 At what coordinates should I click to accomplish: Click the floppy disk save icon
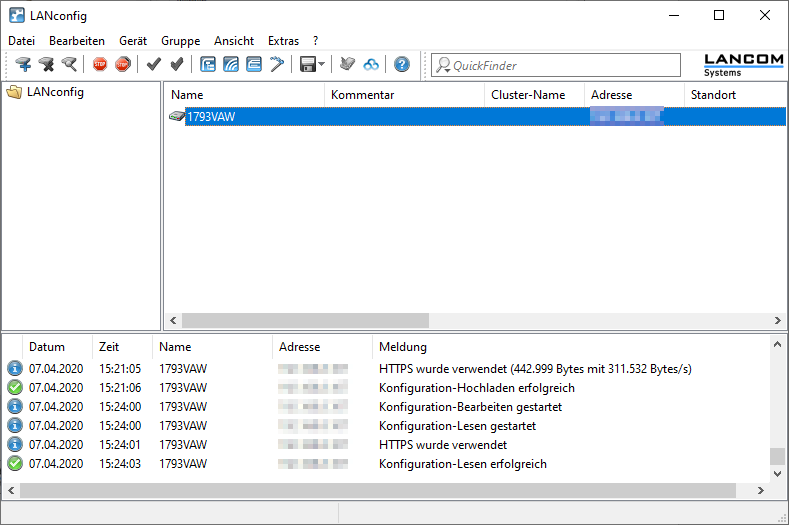(x=308, y=64)
